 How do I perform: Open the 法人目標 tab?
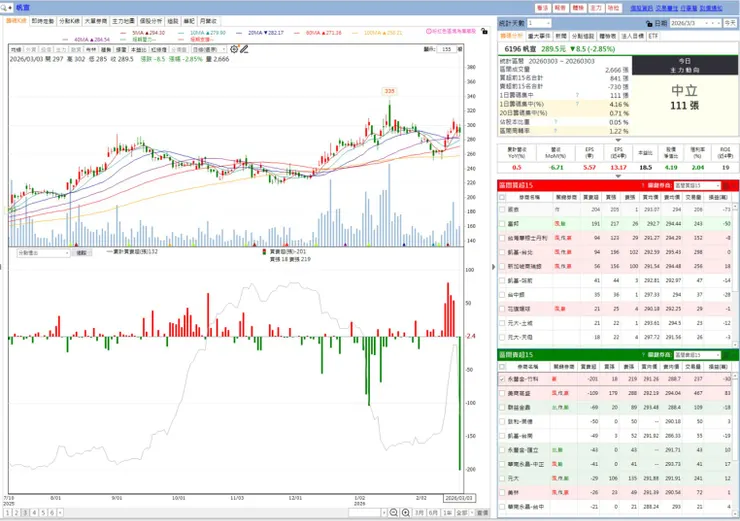click(632, 36)
